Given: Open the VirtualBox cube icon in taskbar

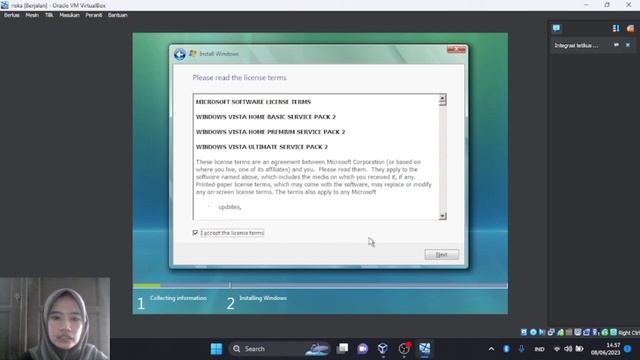Looking at the screenshot, I should pos(382,349).
